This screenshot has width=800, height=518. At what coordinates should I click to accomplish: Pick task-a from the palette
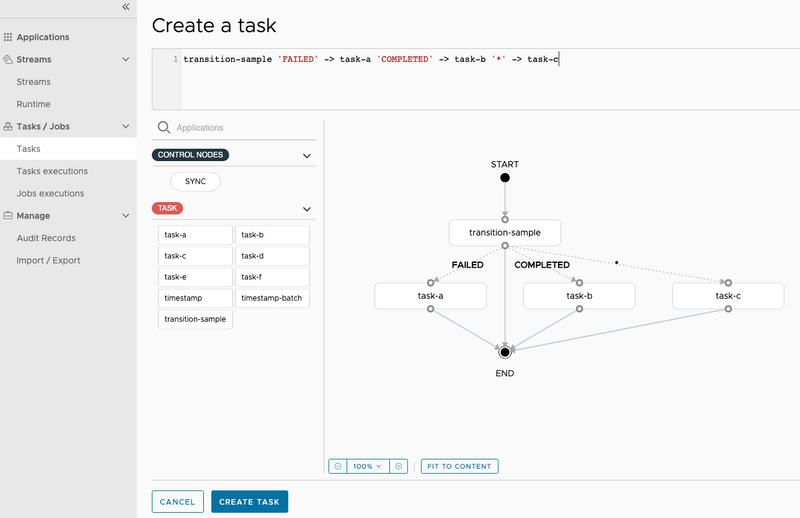pyautogui.click(x=195, y=235)
